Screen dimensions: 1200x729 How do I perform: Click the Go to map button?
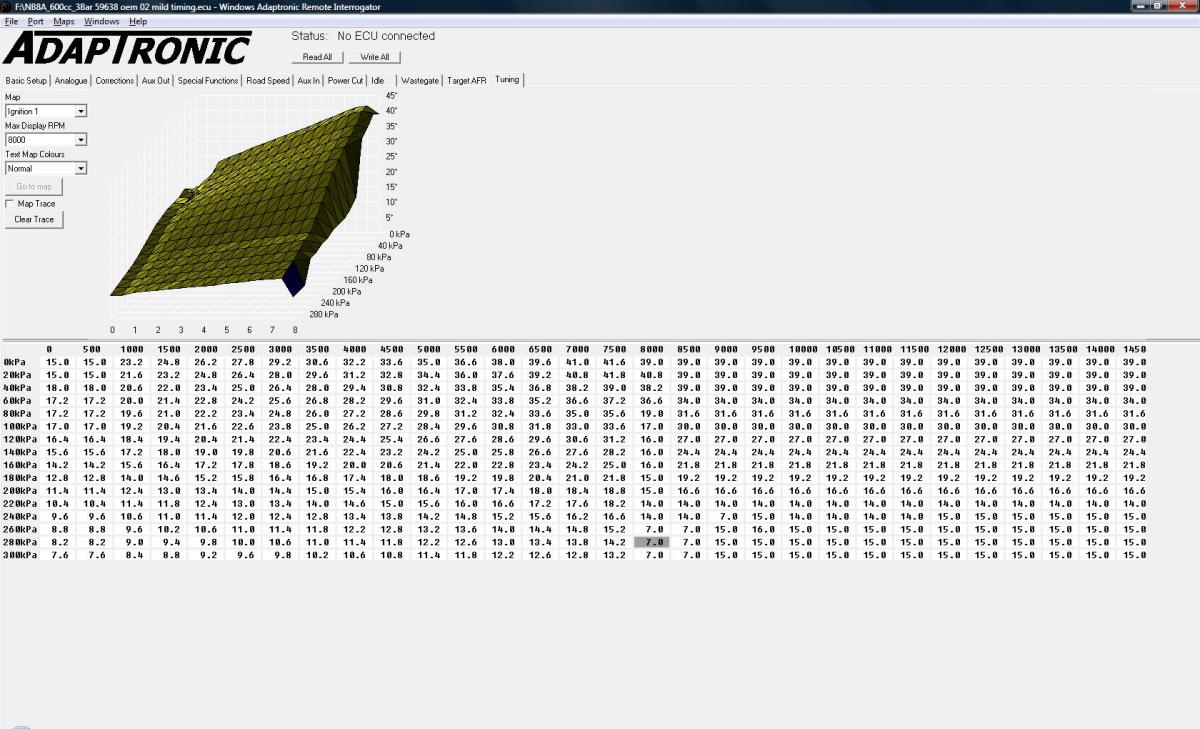pyautogui.click(x=34, y=186)
